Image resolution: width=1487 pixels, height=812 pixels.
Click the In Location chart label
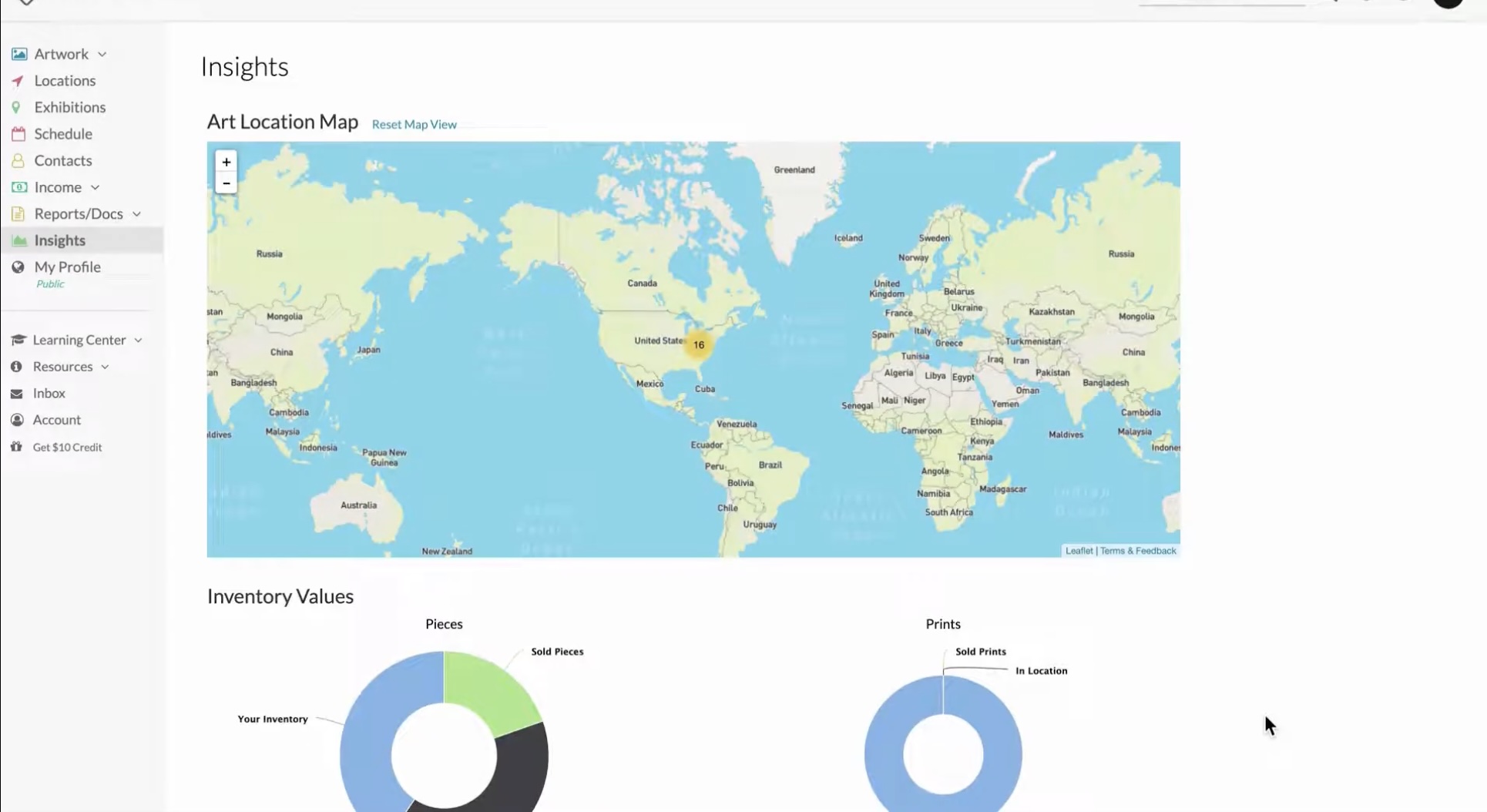pyautogui.click(x=1042, y=671)
